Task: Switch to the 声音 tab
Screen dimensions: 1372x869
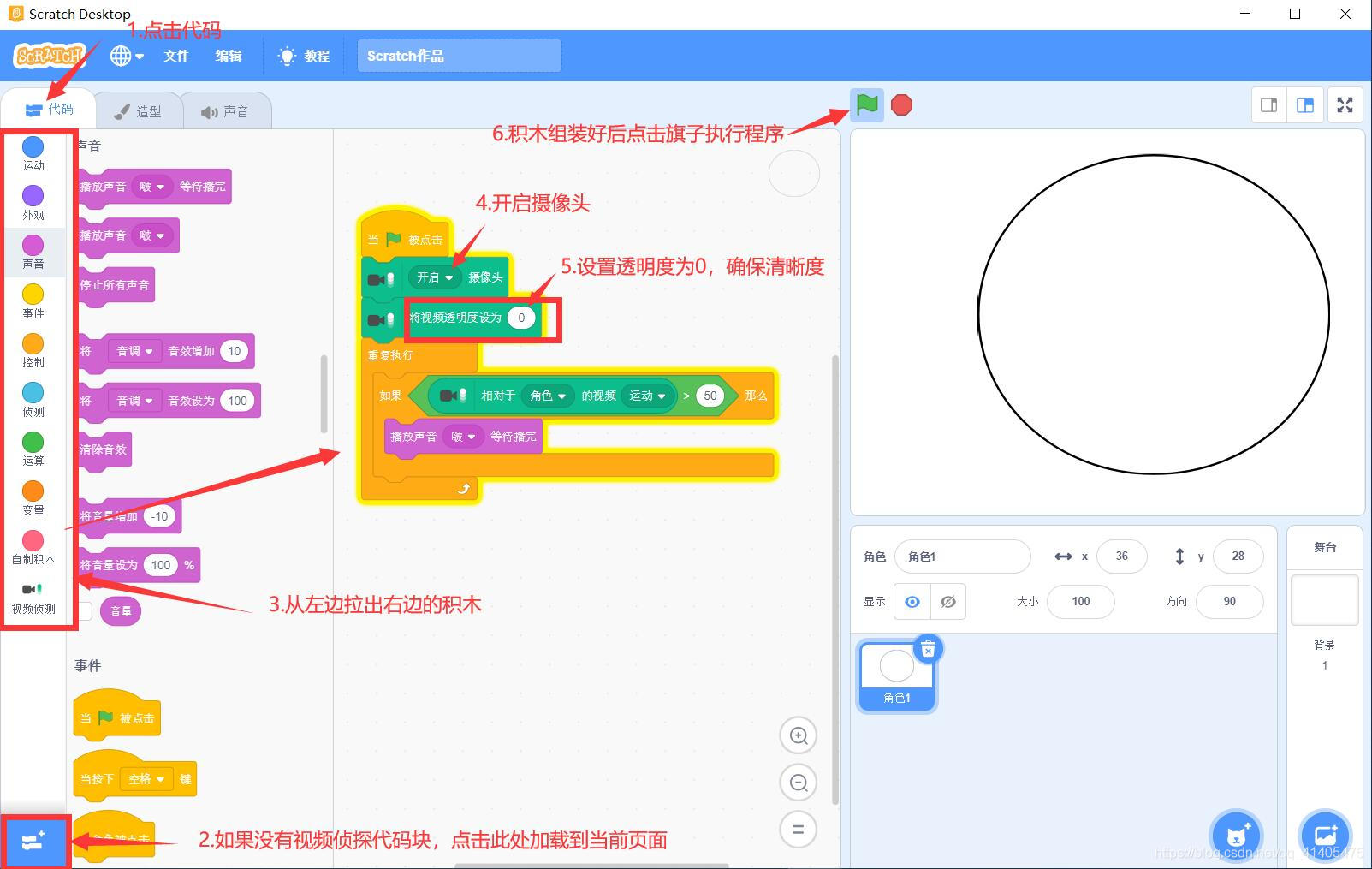Action: [225, 111]
